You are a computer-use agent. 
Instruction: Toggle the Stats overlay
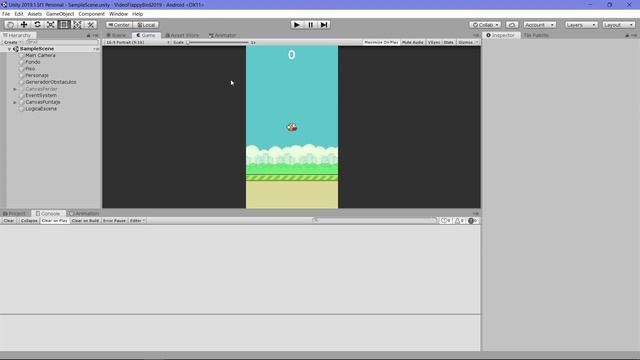[x=449, y=42]
